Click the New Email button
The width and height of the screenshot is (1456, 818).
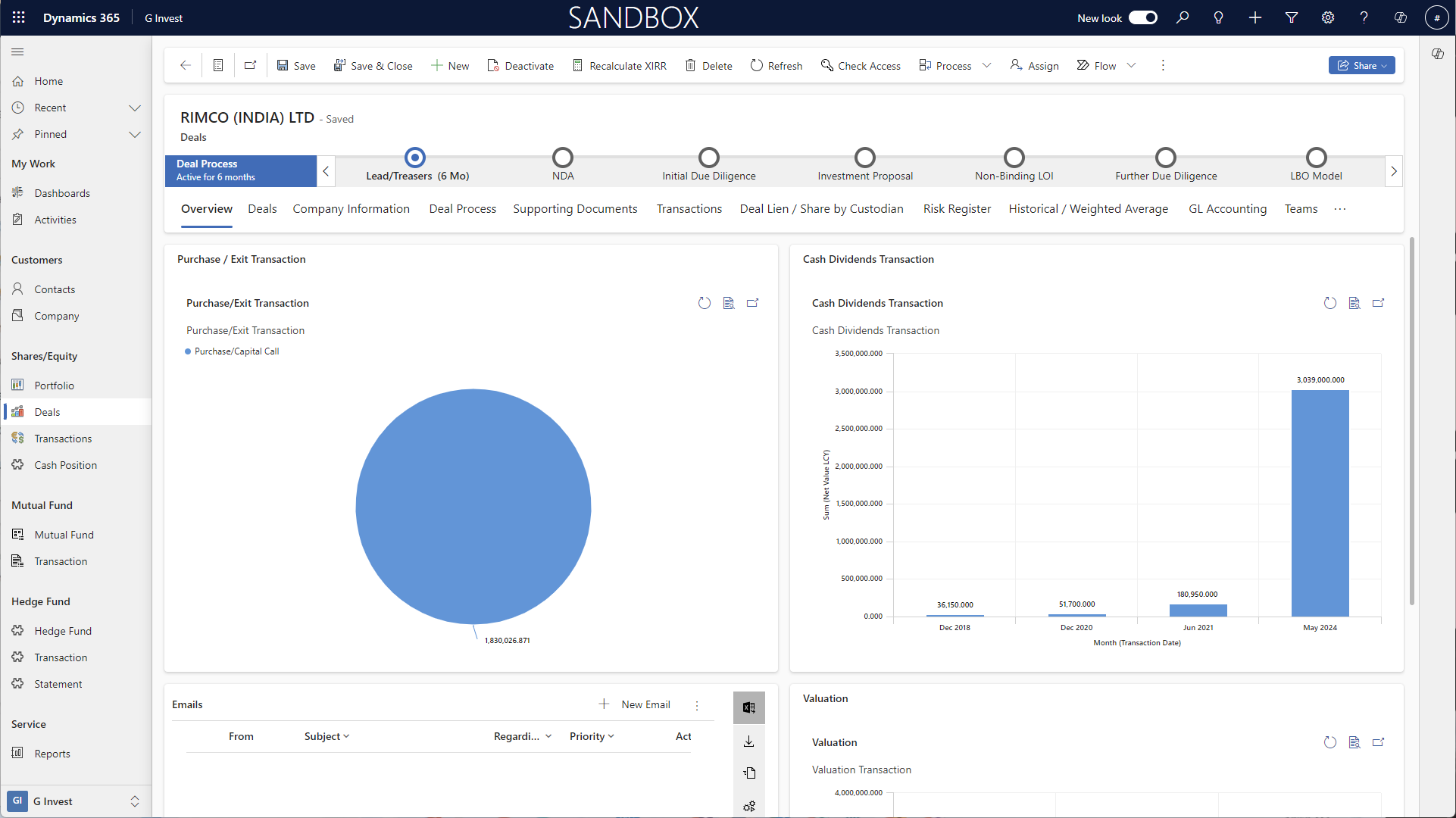[635, 704]
